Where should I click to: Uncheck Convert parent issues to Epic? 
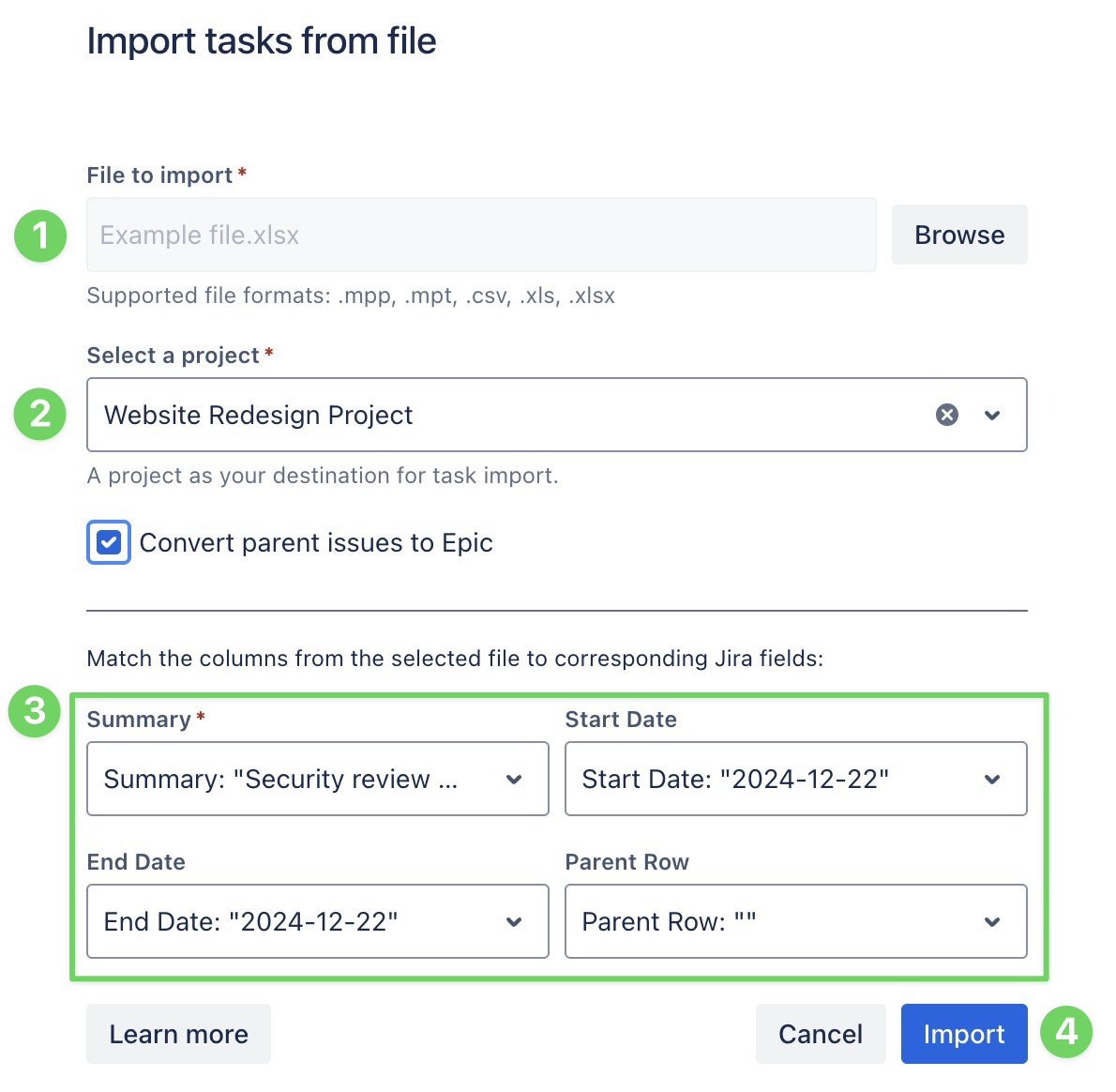pos(109,542)
